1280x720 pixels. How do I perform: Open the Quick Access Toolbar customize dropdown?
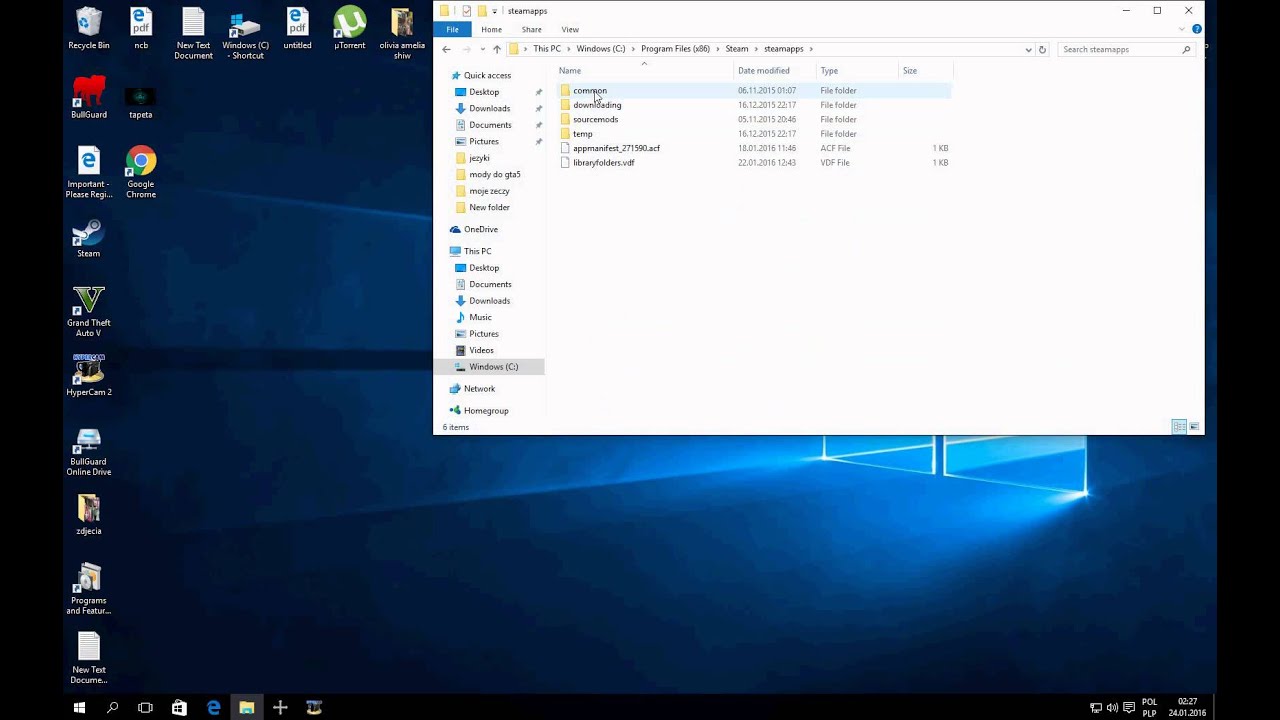[x=494, y=11]
